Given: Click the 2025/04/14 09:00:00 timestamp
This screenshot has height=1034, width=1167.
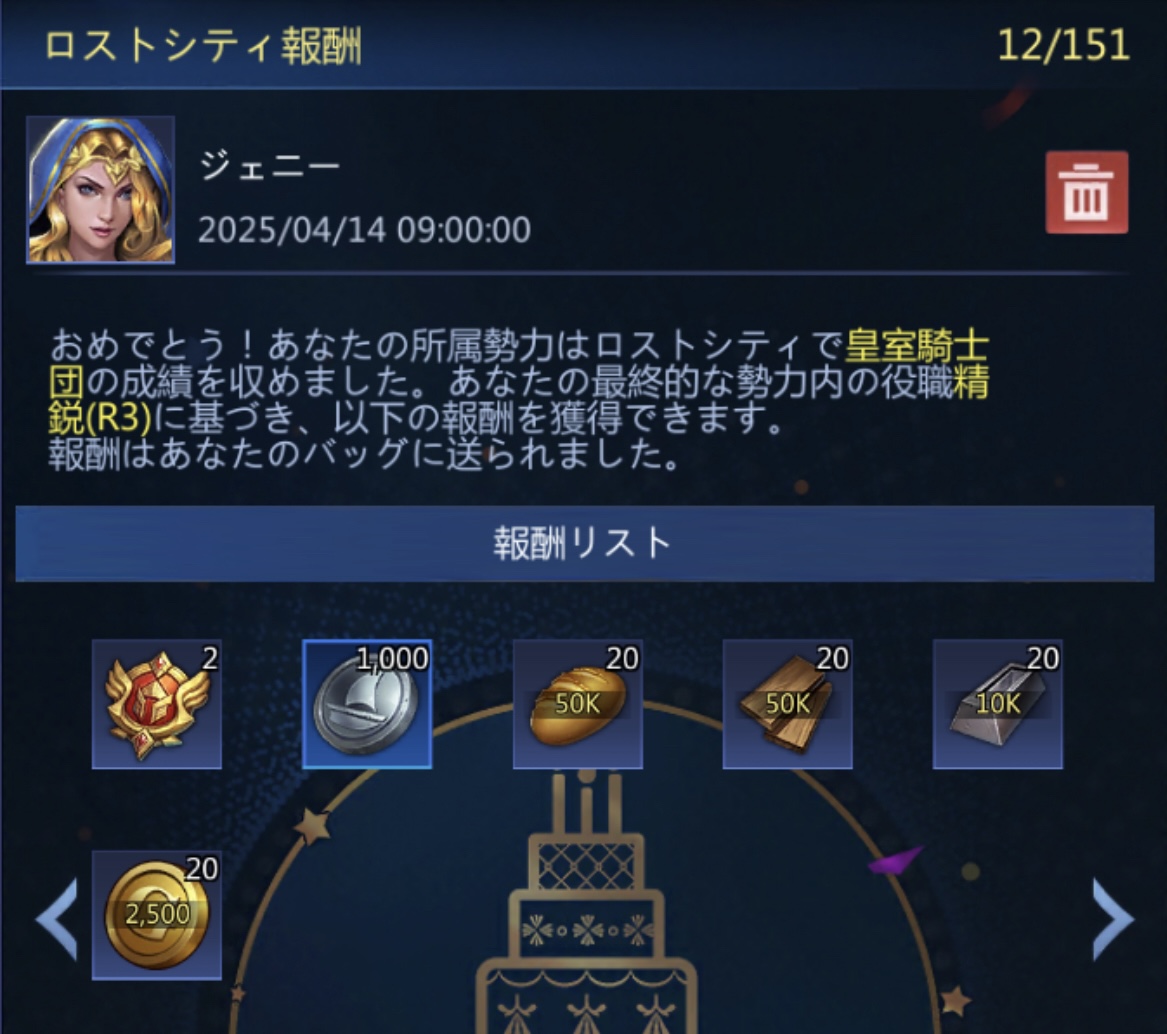Looking at the screenshot, I should [364, 229].
